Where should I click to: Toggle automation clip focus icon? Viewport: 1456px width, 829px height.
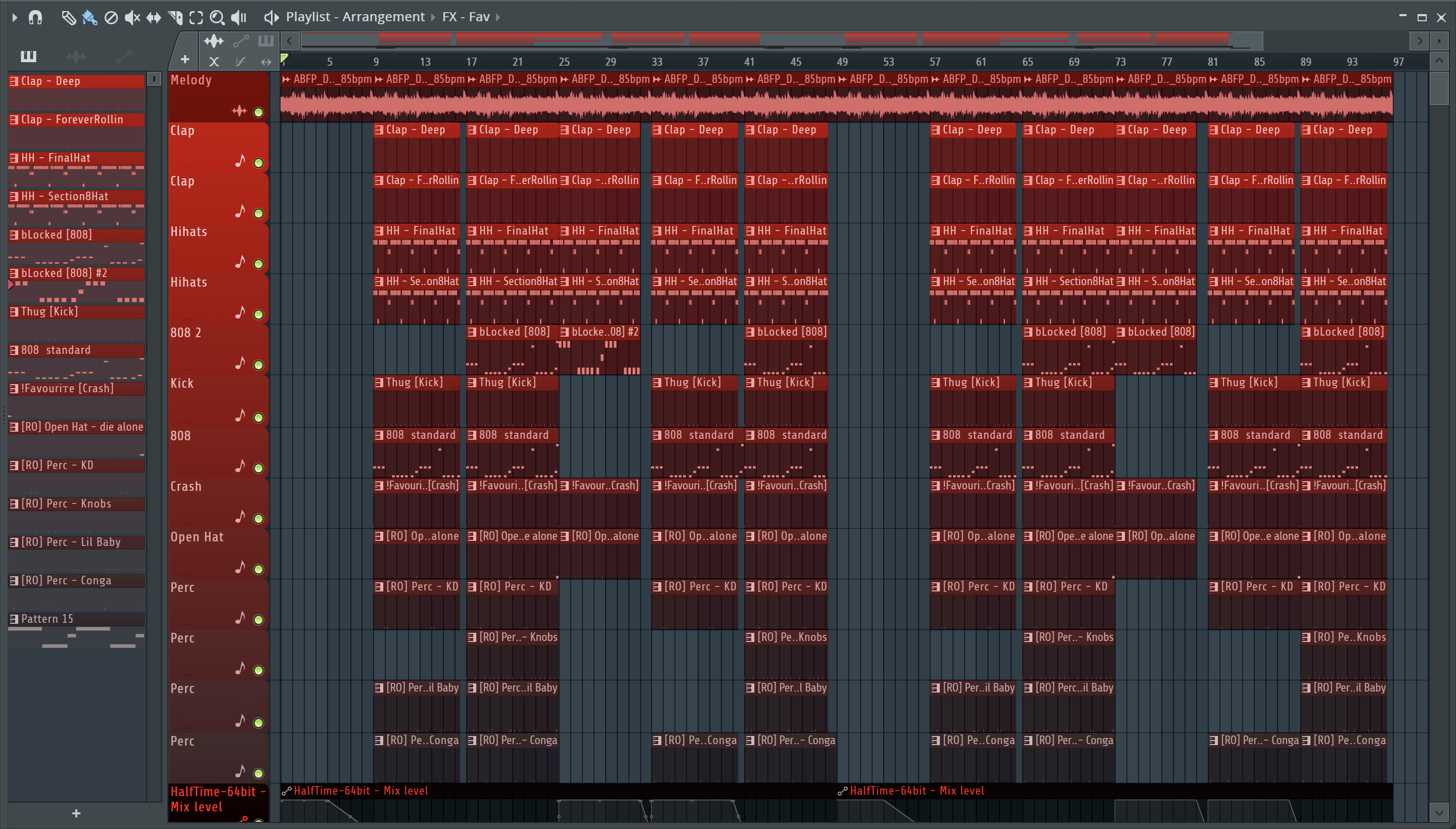coord(241,41)
